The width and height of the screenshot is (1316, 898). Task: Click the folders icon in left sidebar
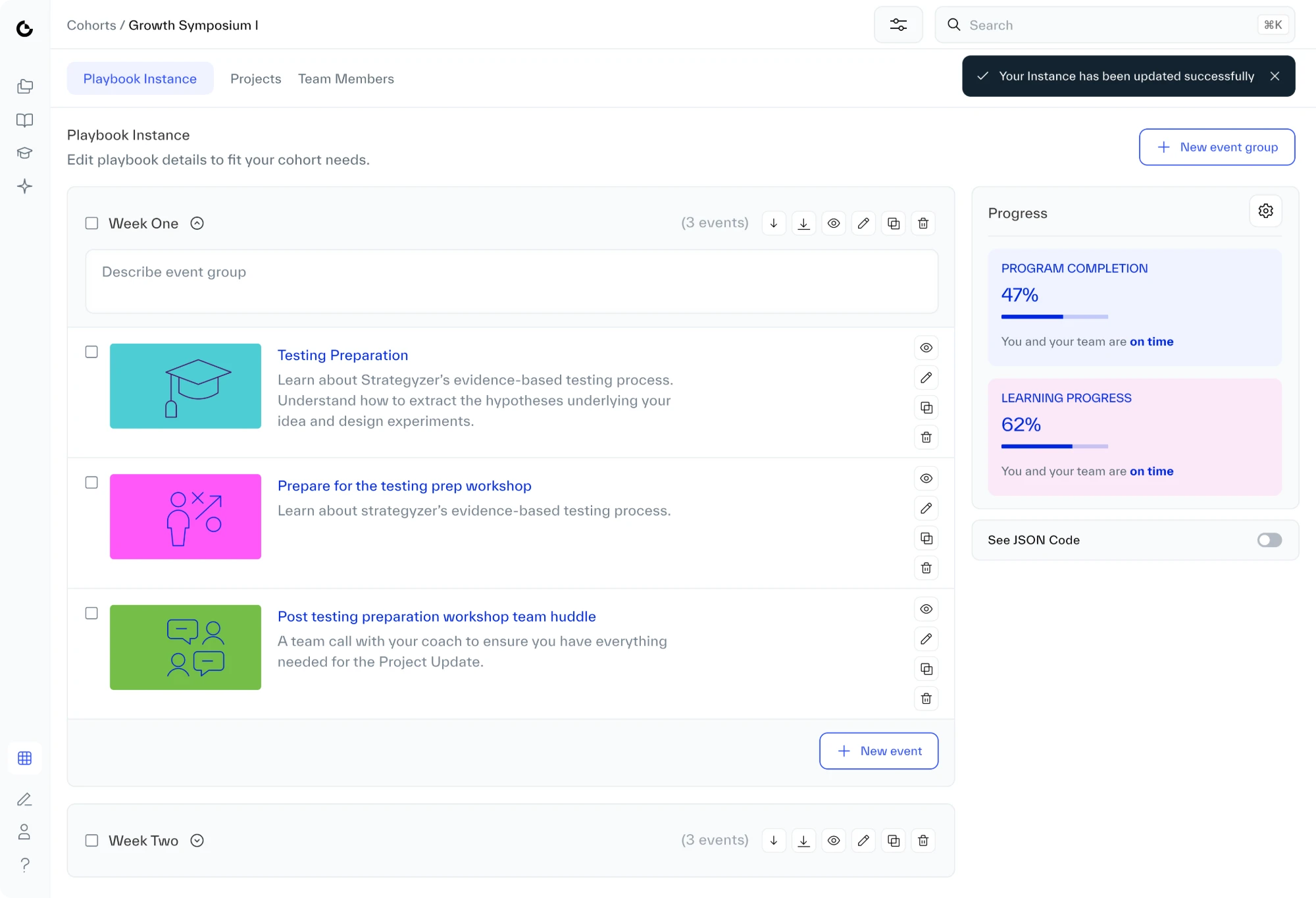[25, 86]
